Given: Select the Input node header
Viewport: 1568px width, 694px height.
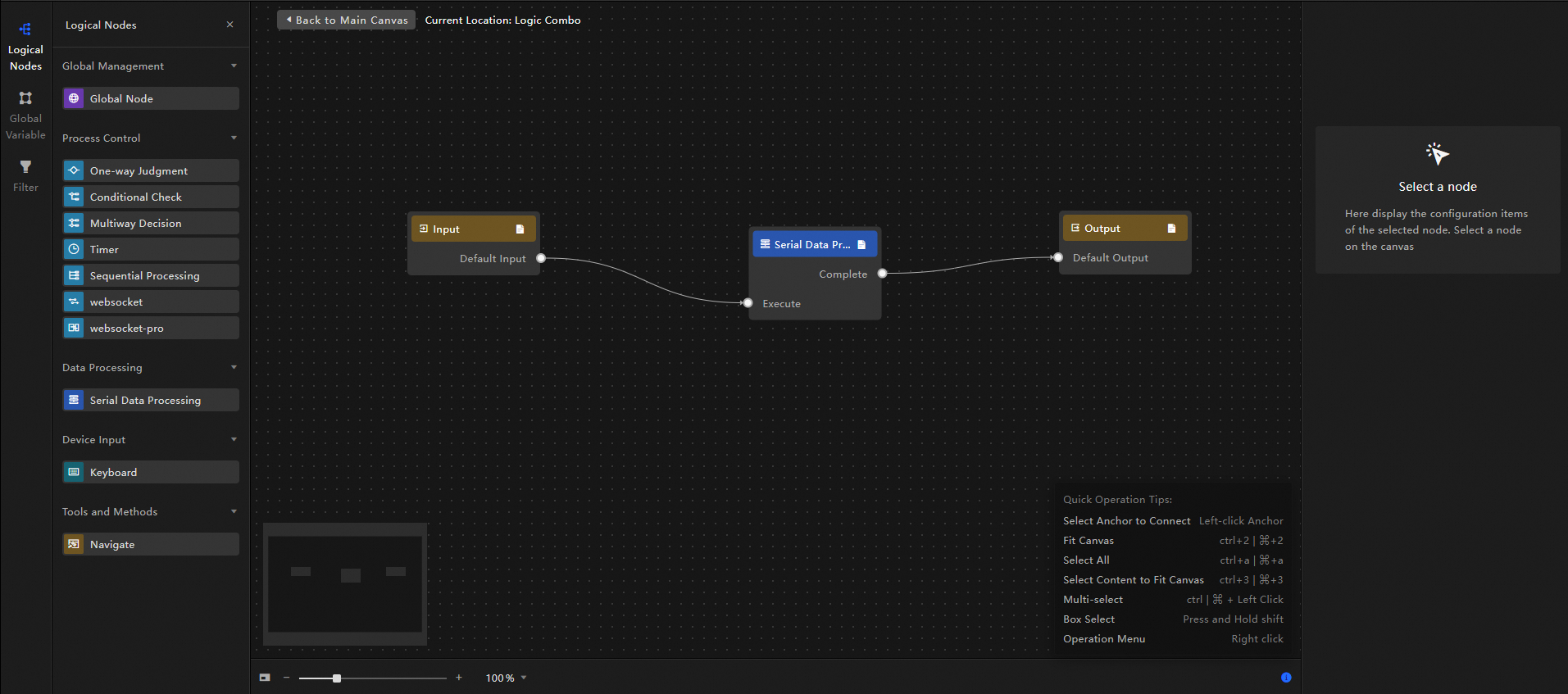Looking at the screenshot, I should 473,229.
